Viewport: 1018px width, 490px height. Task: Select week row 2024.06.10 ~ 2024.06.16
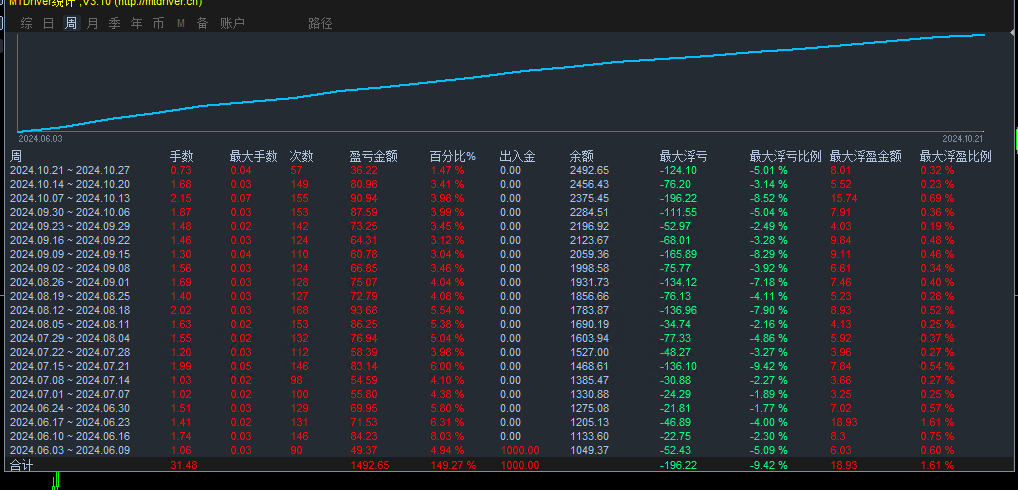[x=509, y=436]
